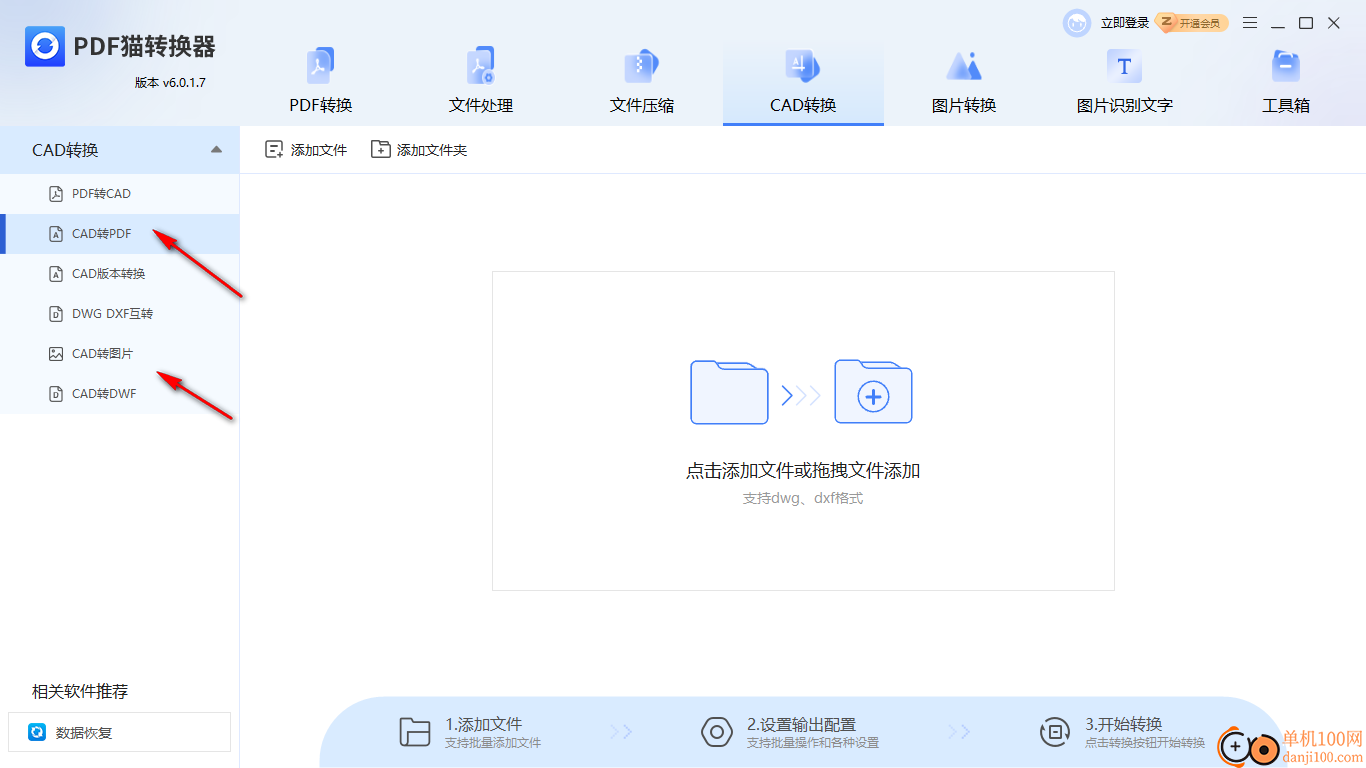Viewport: 1366px width, 768px height.
Task: Click the 添加文件夹 toolbar button
Action: [419, 150]
